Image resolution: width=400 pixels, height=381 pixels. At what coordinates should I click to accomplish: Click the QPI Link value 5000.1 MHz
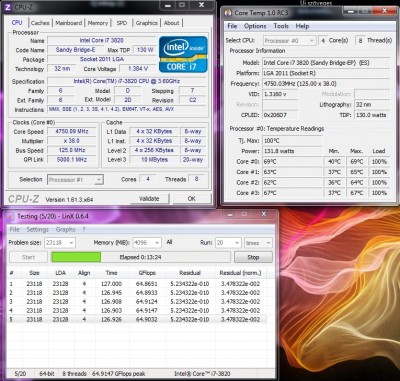72,159
